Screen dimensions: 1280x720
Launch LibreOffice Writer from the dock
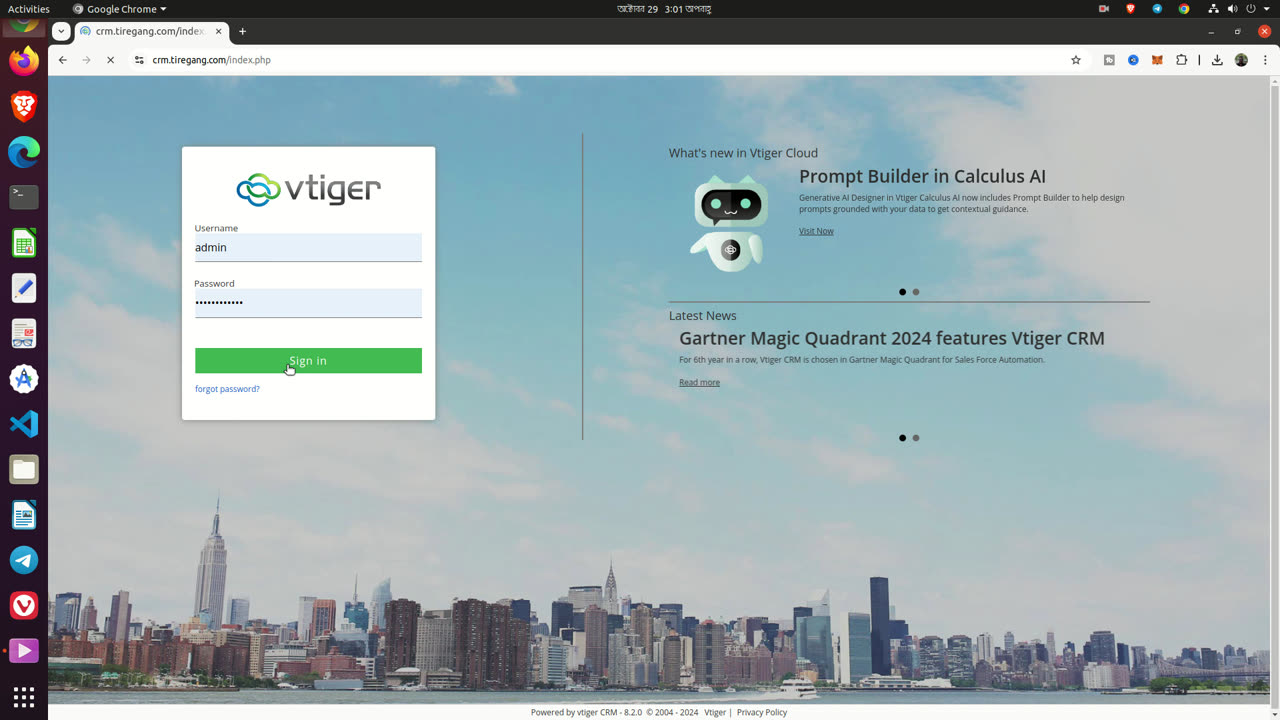[x=24, y=515]
